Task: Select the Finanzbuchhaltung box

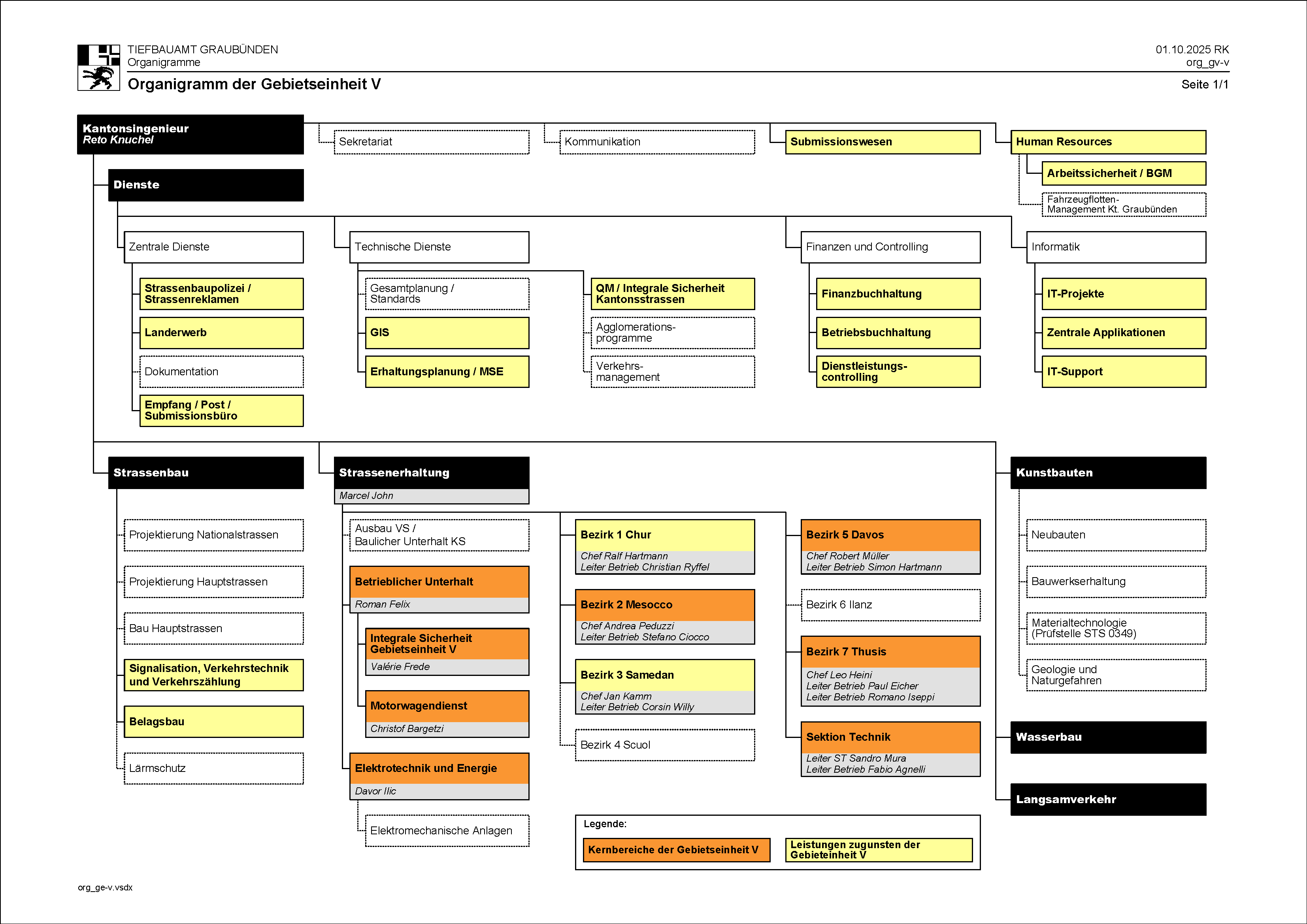Action: click(898, 294)
